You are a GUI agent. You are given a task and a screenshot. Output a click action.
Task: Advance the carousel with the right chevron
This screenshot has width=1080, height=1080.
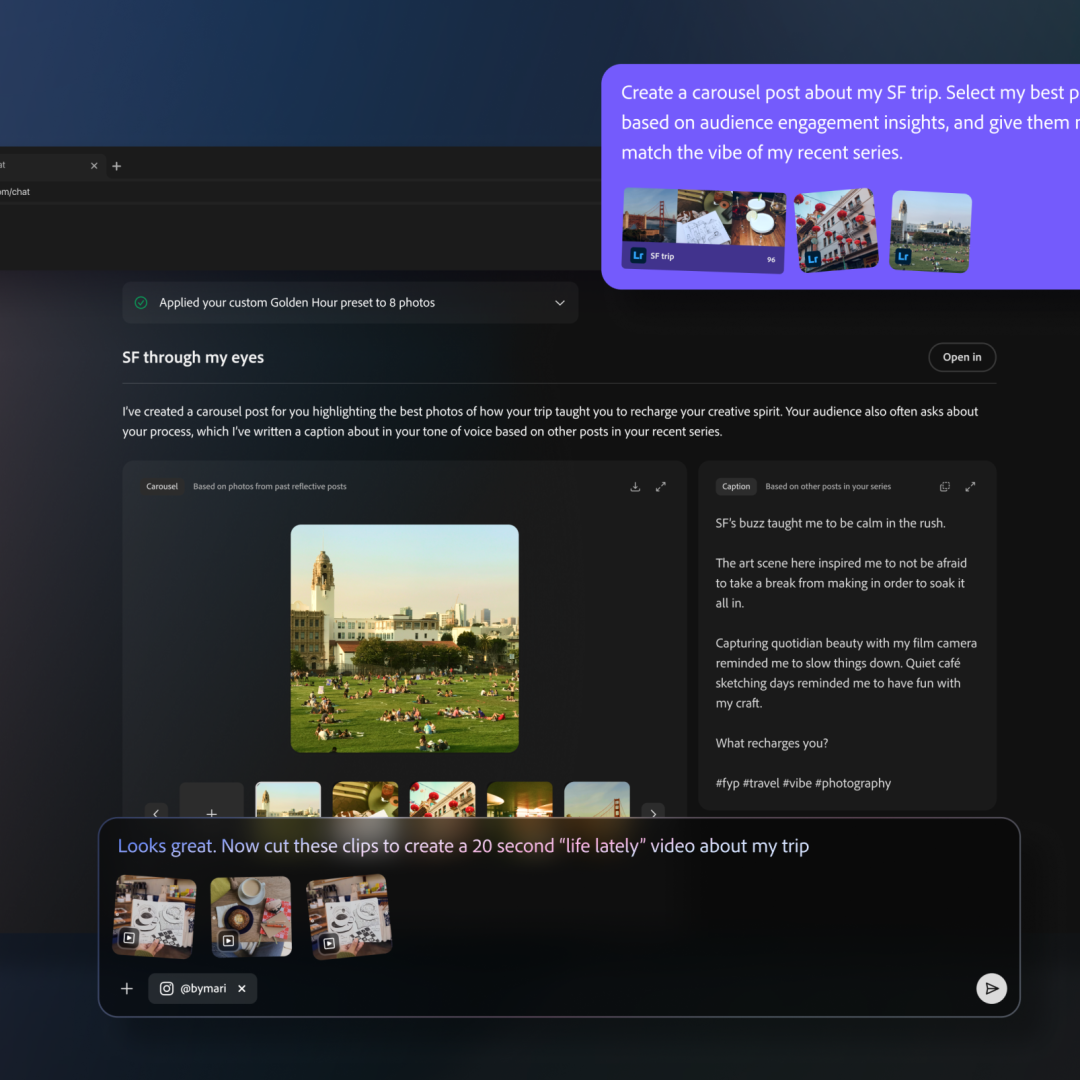[x=653, y=814]
